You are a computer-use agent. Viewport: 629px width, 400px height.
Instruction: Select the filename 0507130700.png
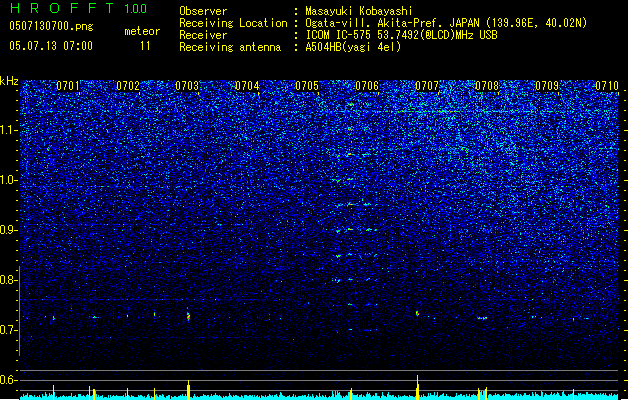[51, 27]
